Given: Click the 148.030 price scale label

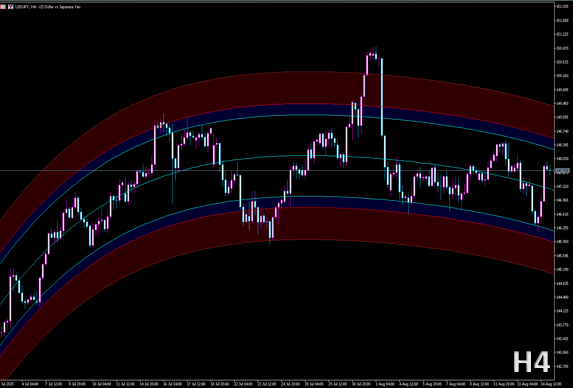Looking at the screenshot, I should coord(563,159).
